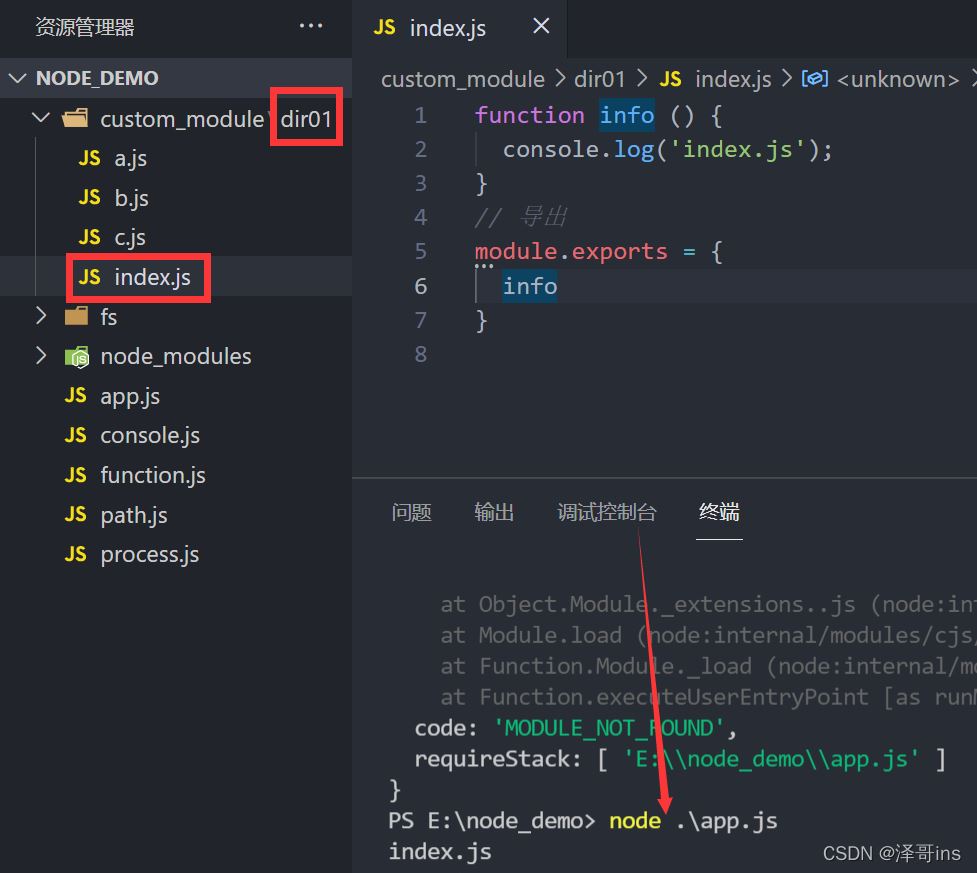This screenshot has height=873, width=977.
Task: Select the dir01 folder label
Action: [306, 118]
